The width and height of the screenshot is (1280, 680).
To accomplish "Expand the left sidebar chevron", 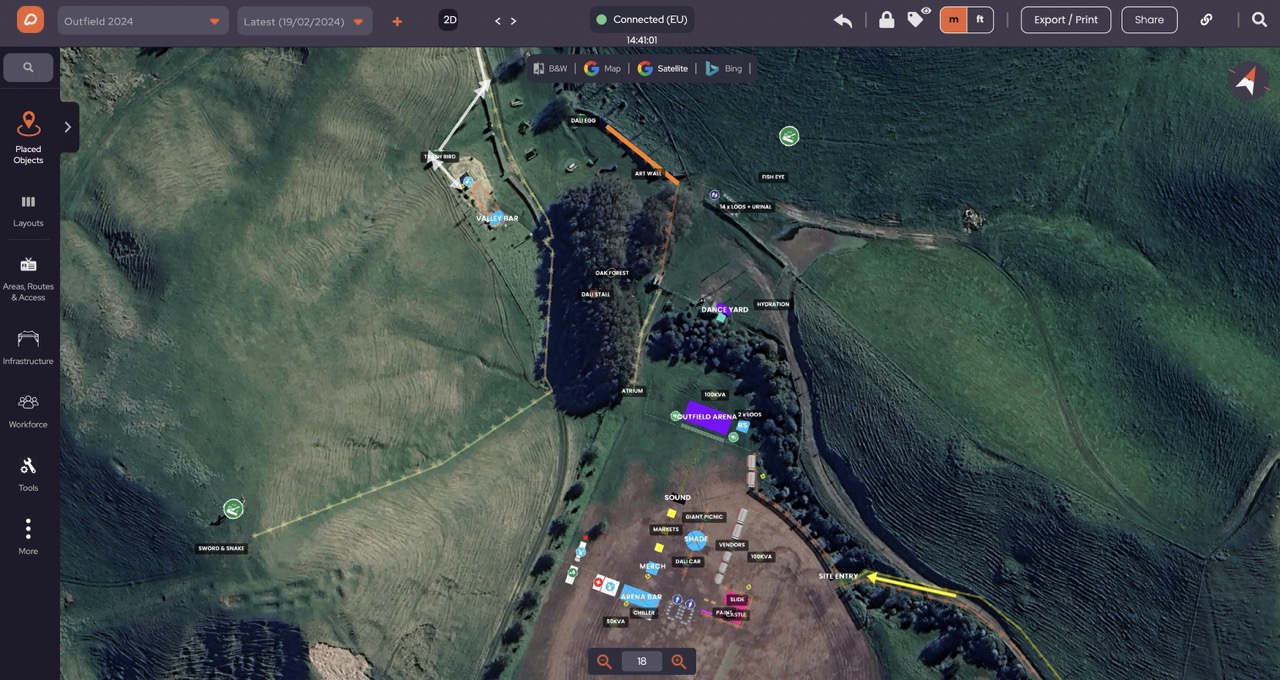I will coord(68,127).
